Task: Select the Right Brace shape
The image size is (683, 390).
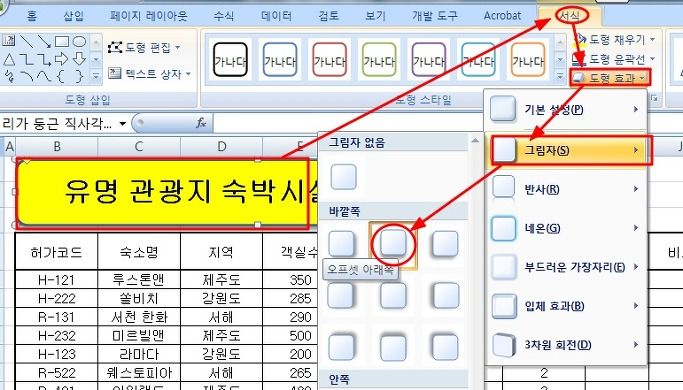Action: [79, 76]
